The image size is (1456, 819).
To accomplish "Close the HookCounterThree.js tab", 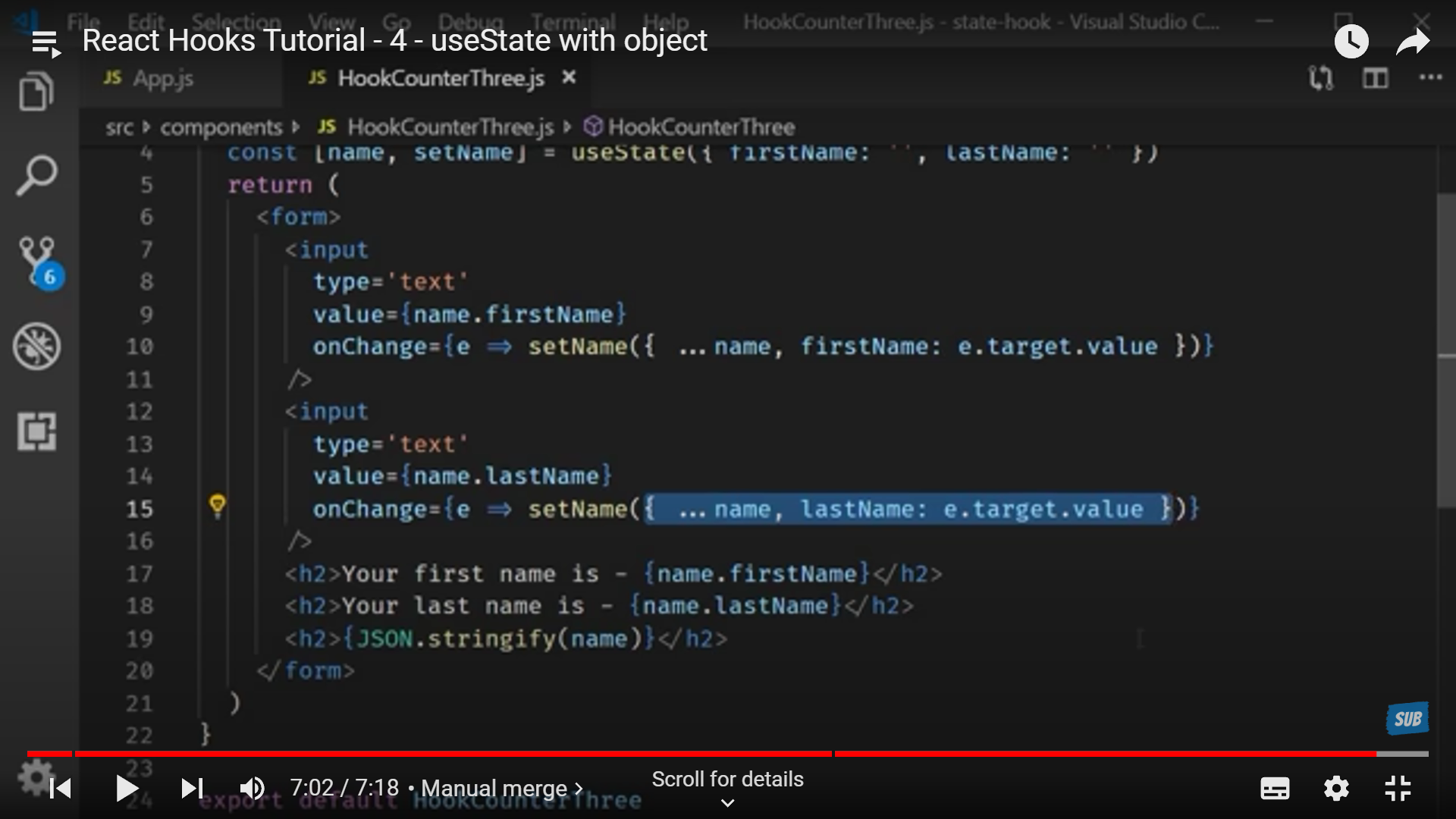I will [x=569, y=77].
